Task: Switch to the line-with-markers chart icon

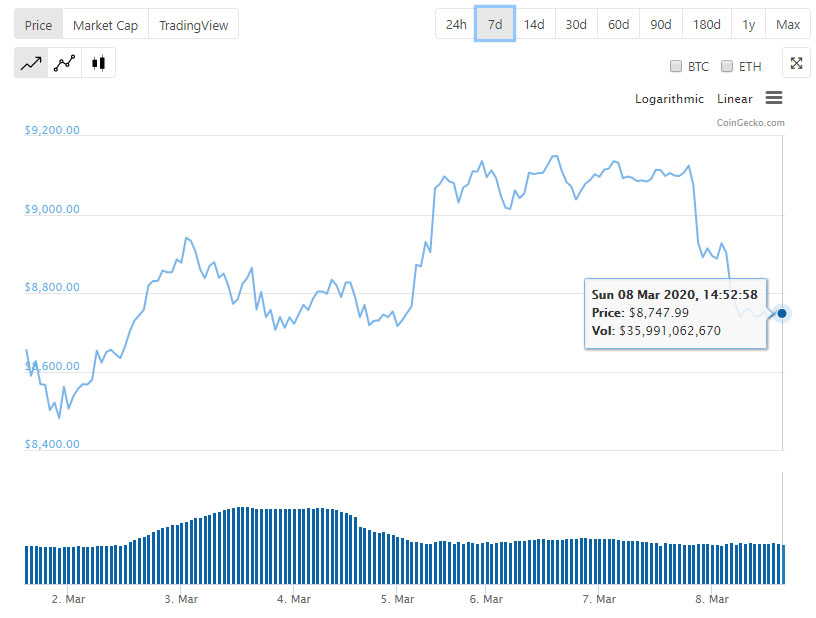Action: pos(65,63)
